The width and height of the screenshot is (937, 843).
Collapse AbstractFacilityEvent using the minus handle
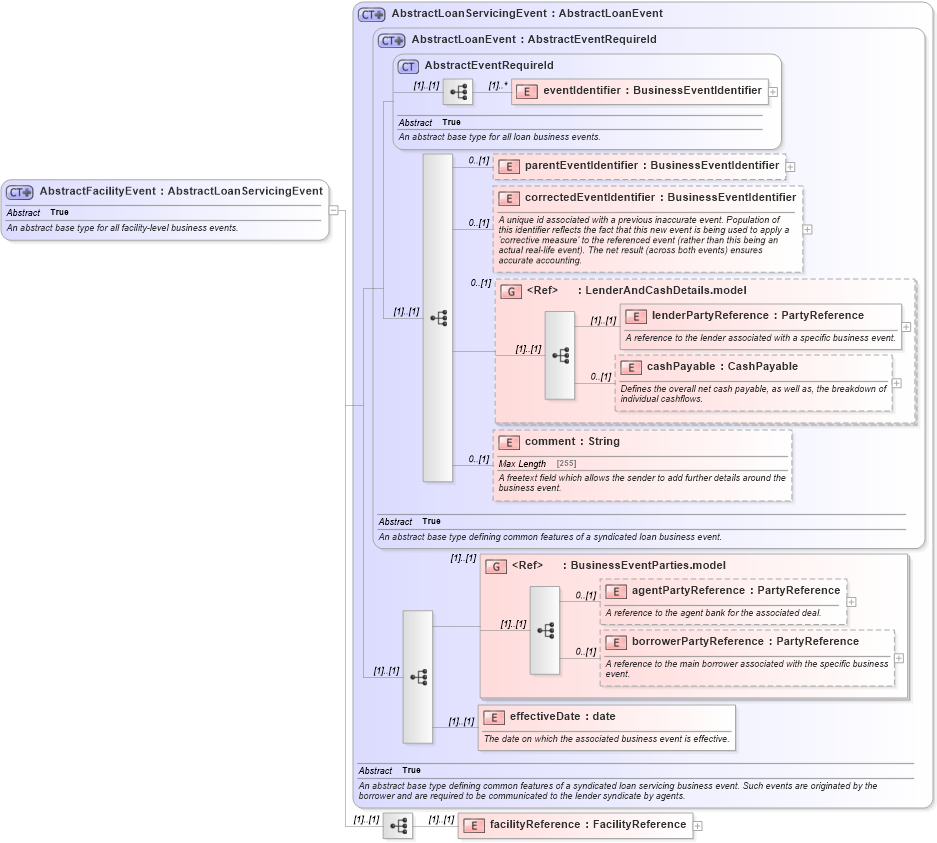333,211
